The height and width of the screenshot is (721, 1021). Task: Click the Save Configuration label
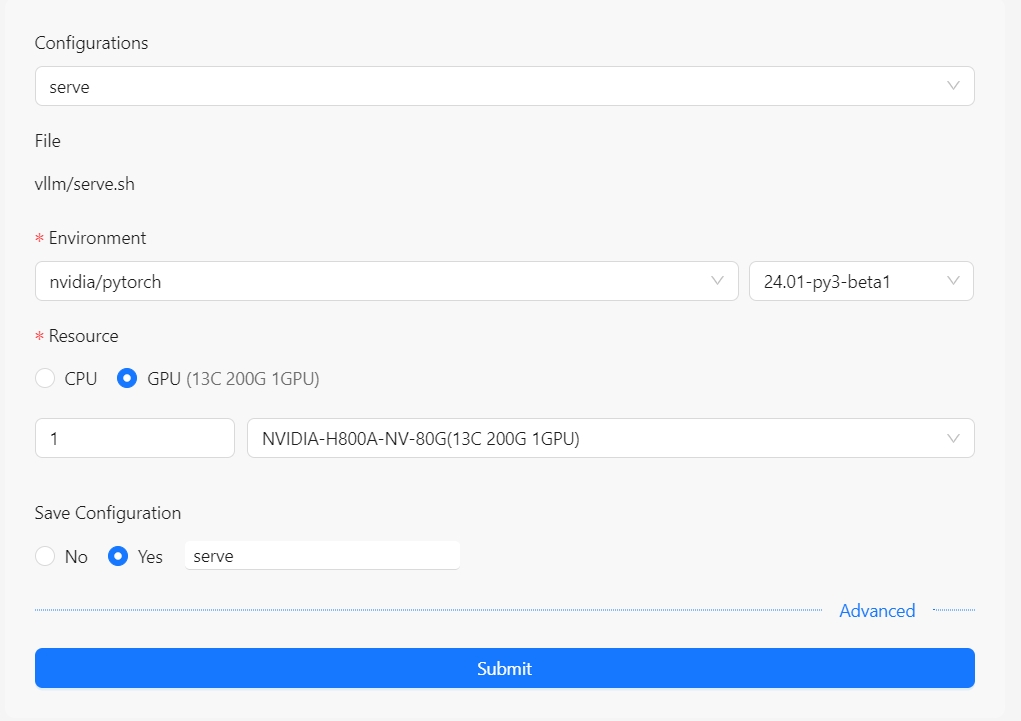pyautogui.click(x=108, y=513)
